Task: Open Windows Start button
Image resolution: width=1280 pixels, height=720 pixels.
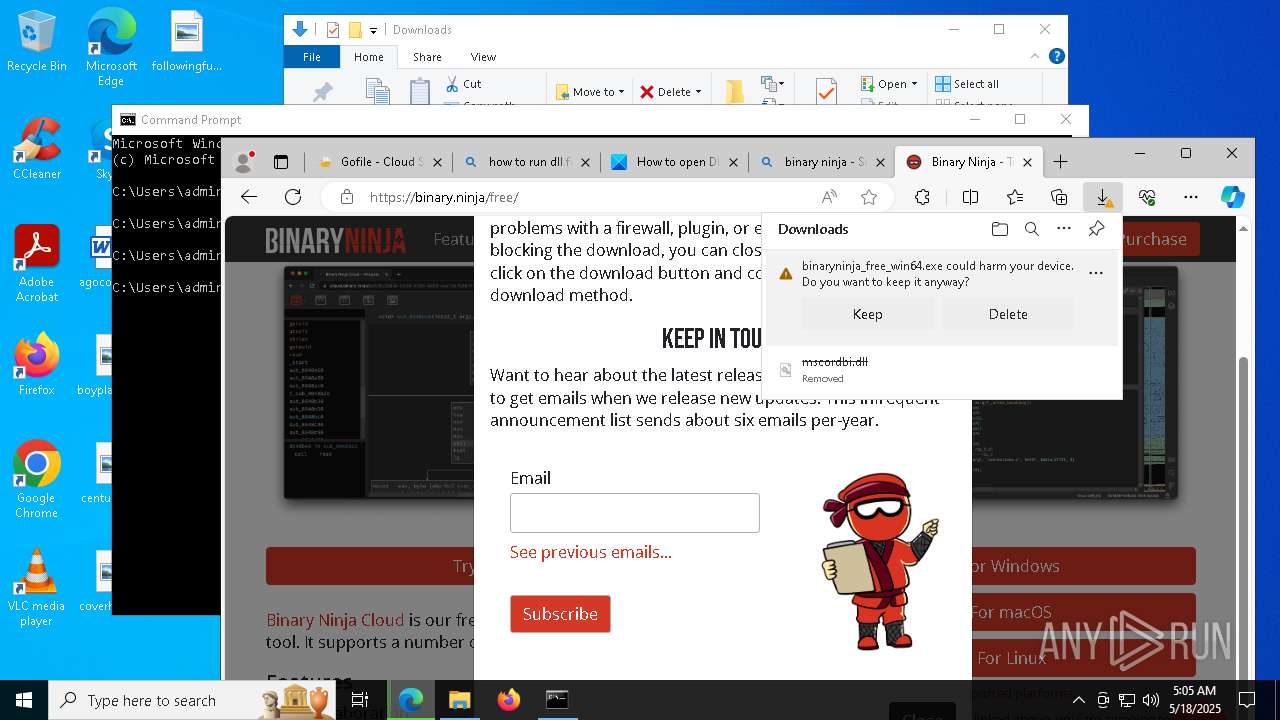Action: click(23, 700)
